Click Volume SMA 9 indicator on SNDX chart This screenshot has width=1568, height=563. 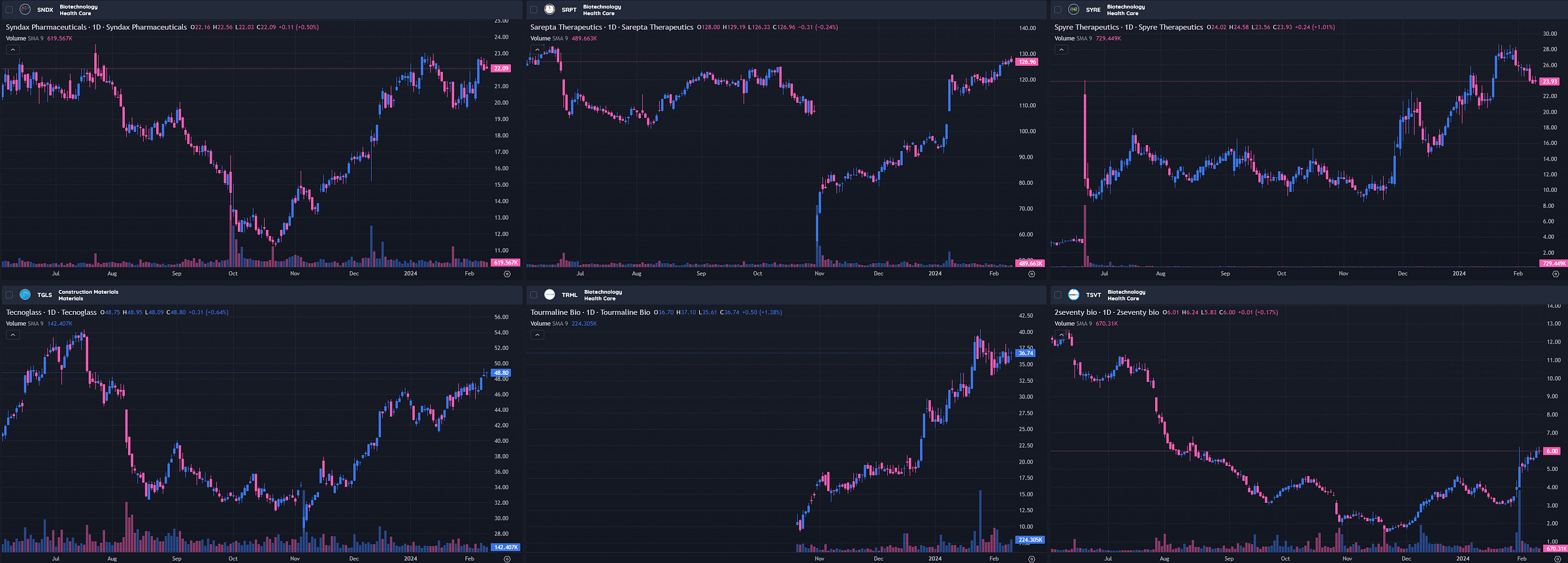tap(25, 39)
